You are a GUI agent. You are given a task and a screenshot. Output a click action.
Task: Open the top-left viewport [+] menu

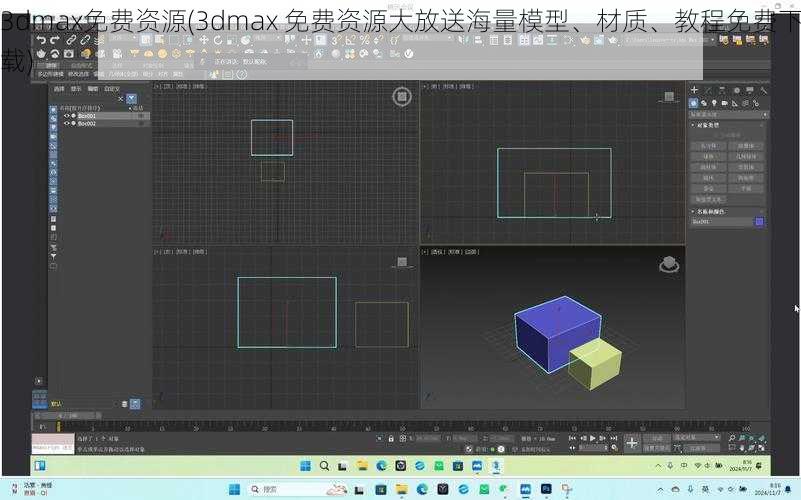(x=157, y=86)
